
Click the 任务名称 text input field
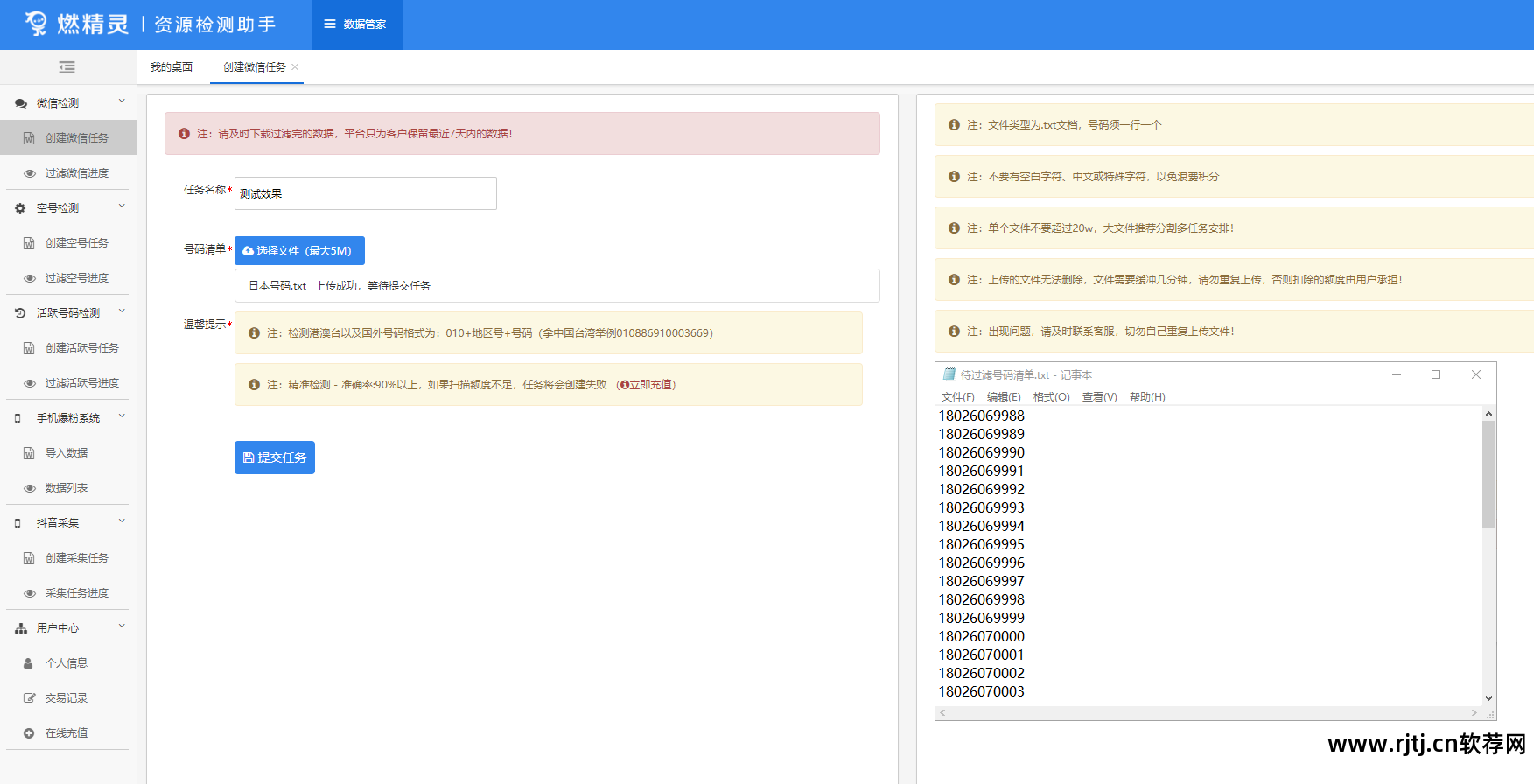365,193
